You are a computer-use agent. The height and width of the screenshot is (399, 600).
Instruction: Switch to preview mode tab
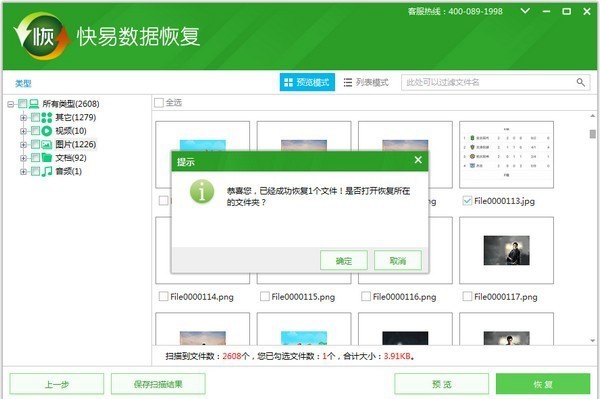307,82
